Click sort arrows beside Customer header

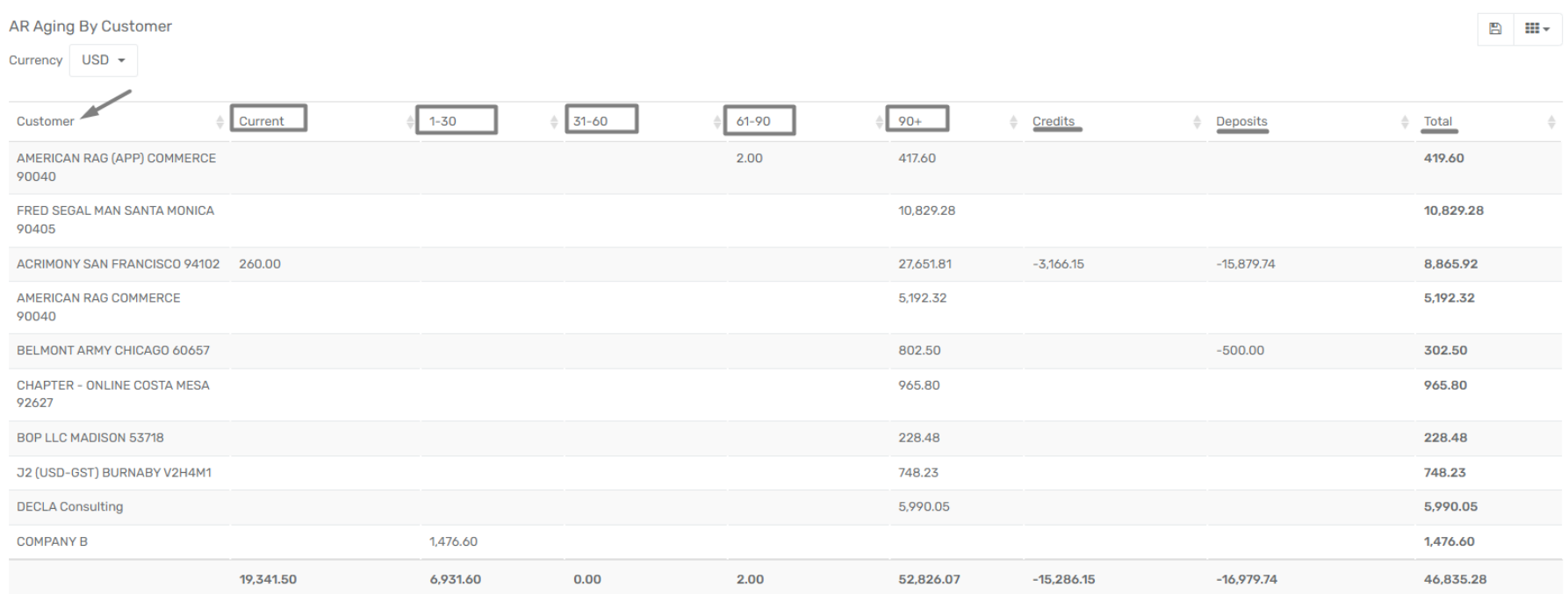(x=219, y=123)
